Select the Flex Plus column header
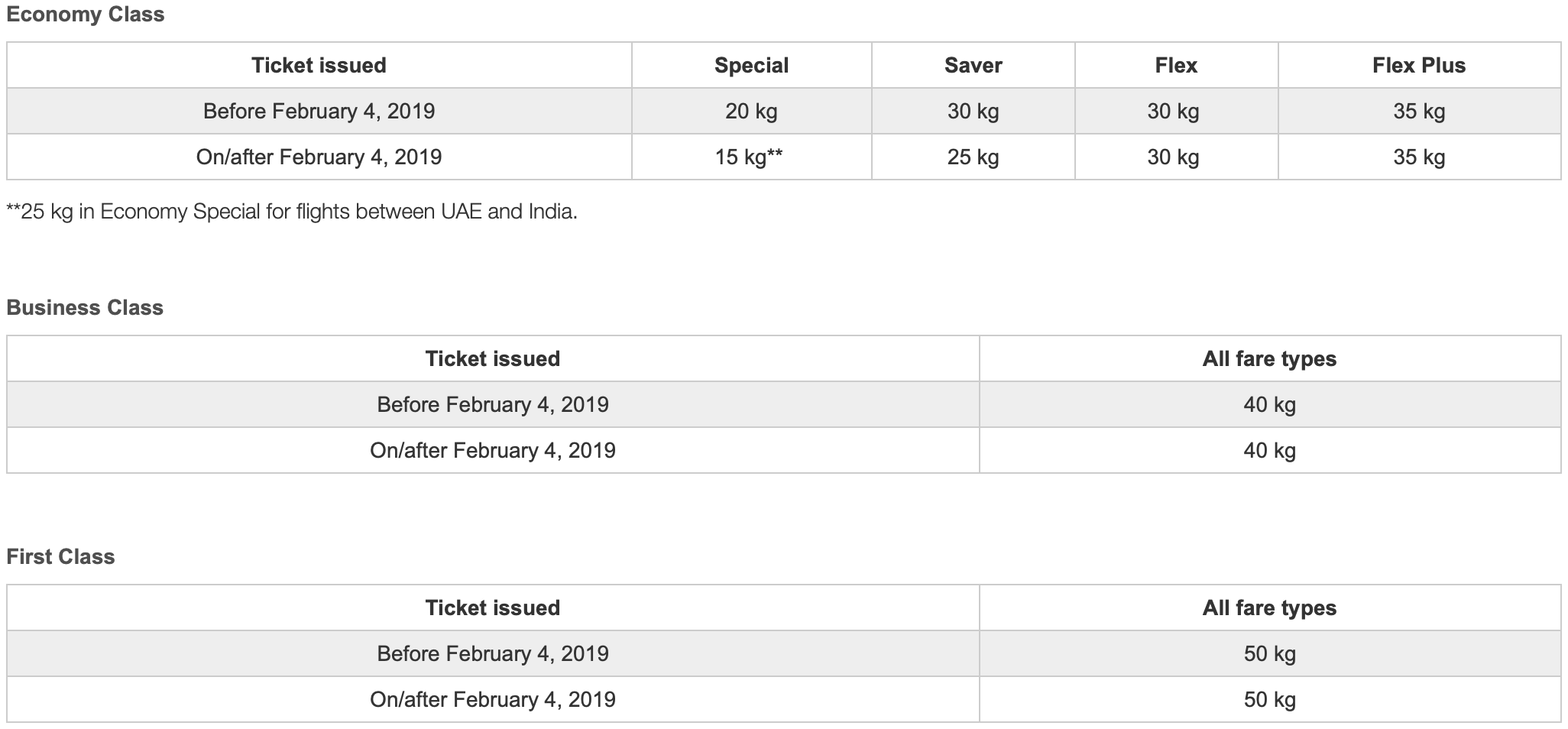1568x729 pixels. point(1419,65)
